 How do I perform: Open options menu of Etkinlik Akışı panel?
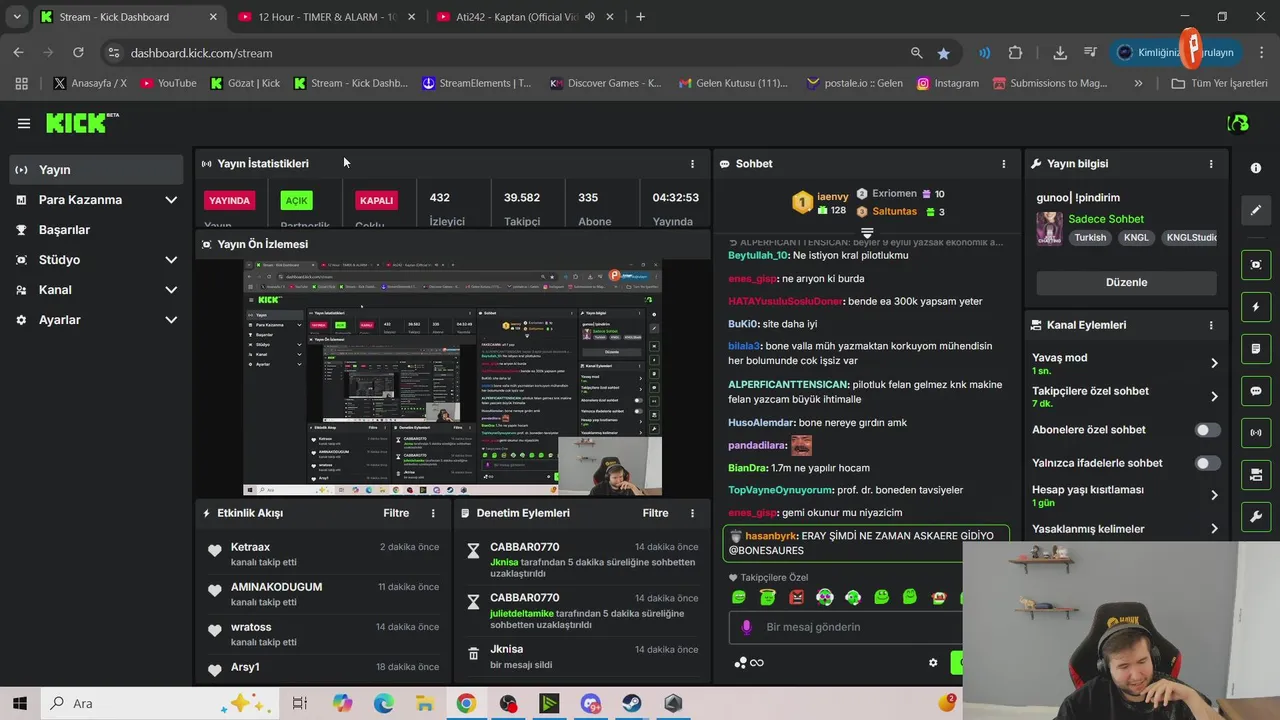433,513
